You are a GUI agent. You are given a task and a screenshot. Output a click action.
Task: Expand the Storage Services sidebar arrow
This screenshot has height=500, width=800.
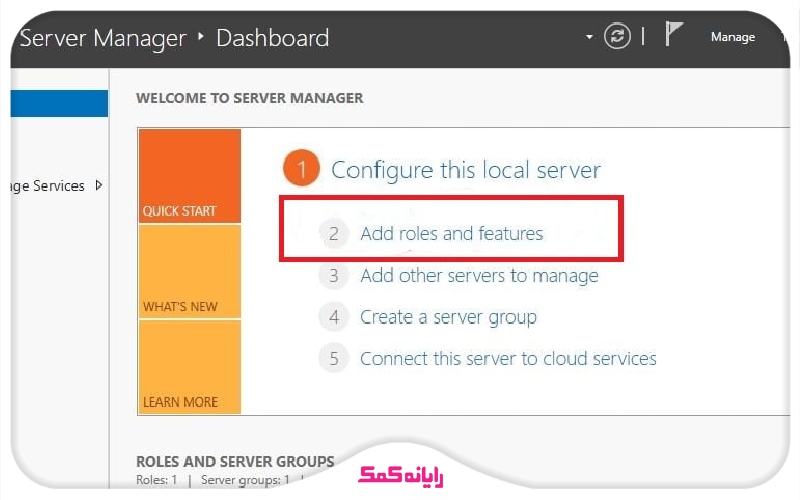99,185
